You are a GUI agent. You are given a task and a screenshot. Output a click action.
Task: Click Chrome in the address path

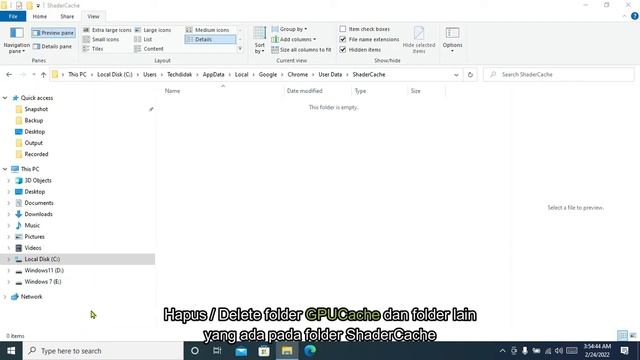click(x=298, y=75)
